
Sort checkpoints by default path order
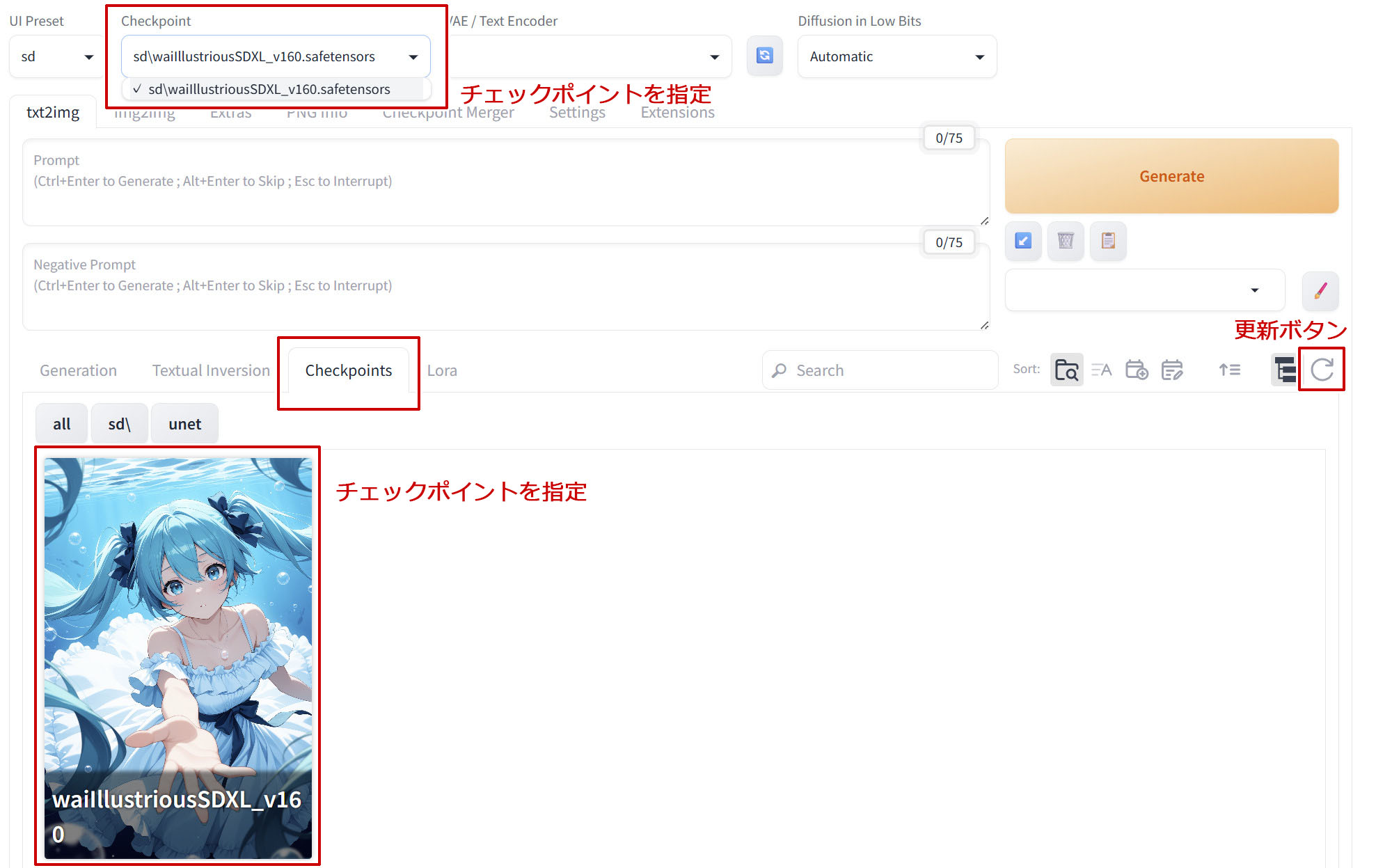point(1066,370)
